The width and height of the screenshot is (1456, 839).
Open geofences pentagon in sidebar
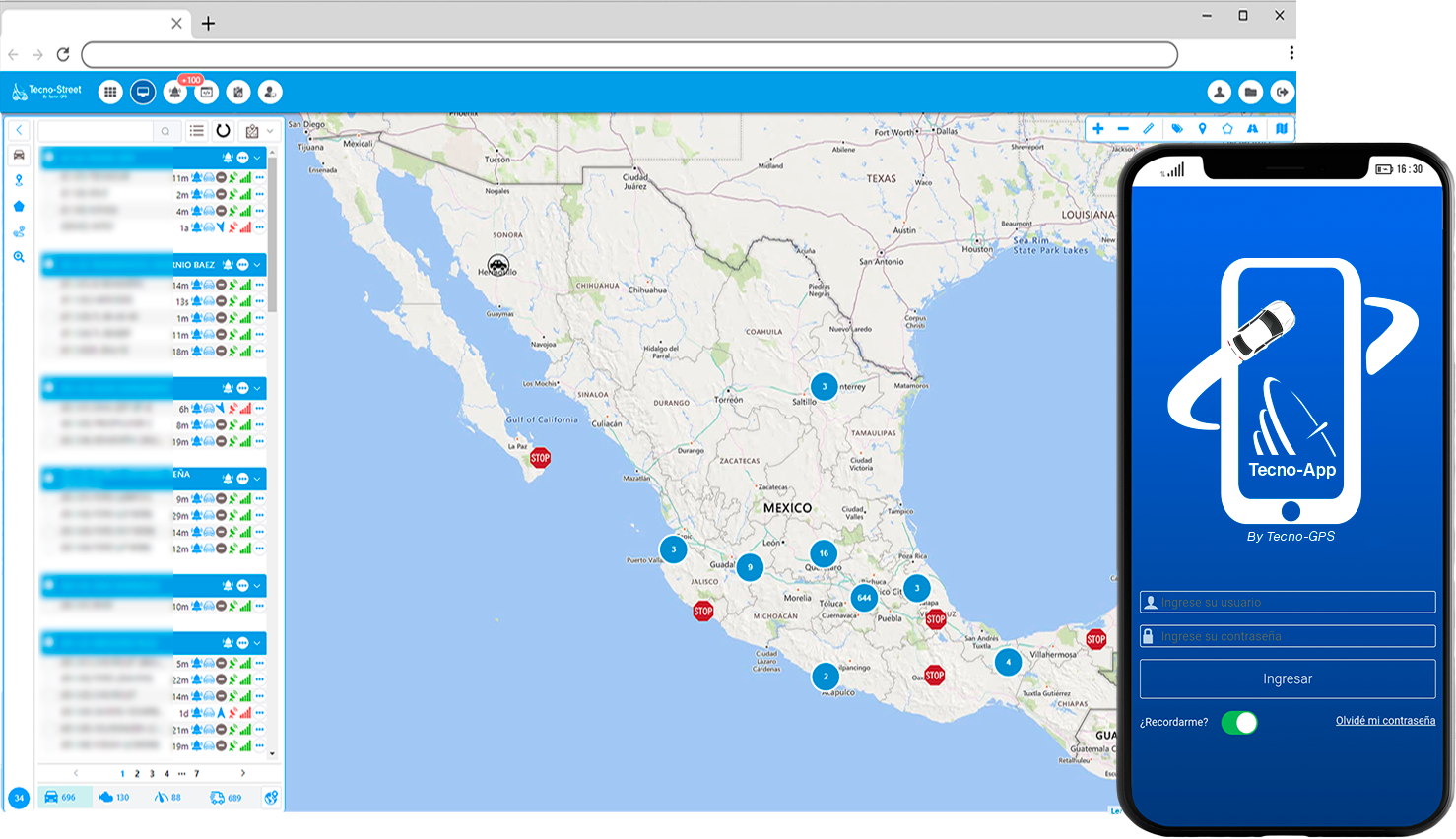19,206
